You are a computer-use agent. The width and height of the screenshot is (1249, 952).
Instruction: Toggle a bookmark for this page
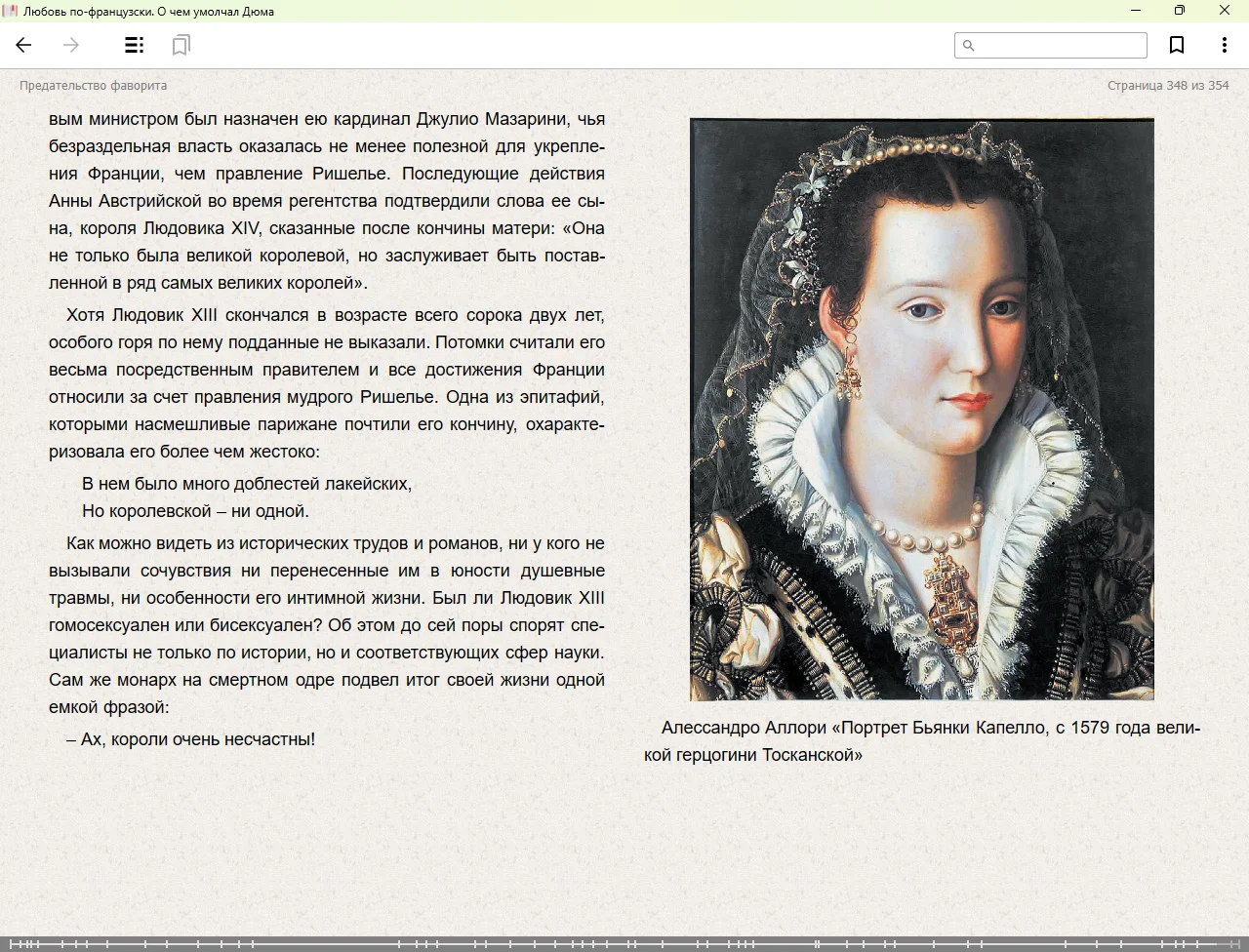pos(1177,45)
